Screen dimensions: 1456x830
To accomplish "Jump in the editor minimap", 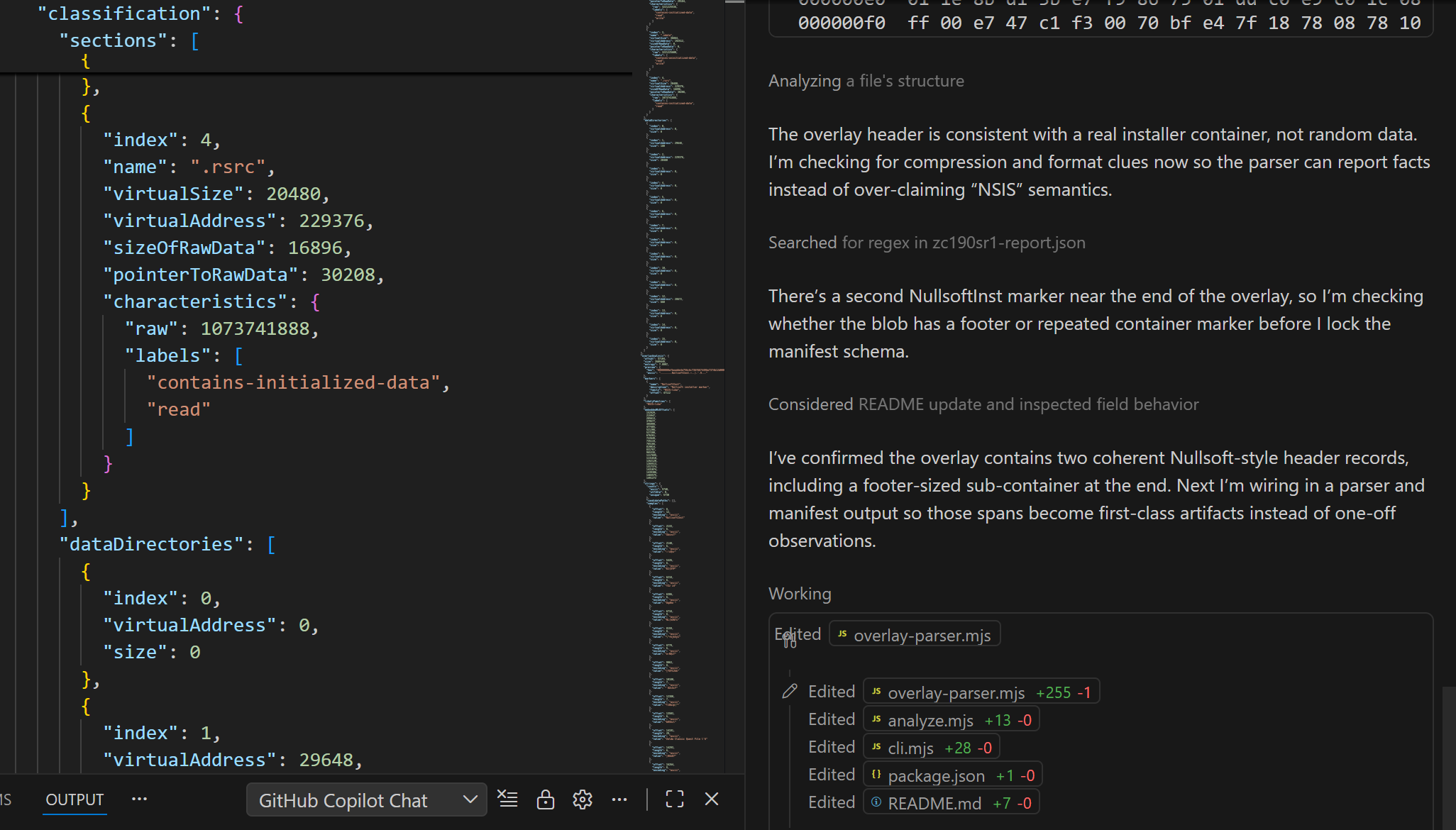I will 683,387.
